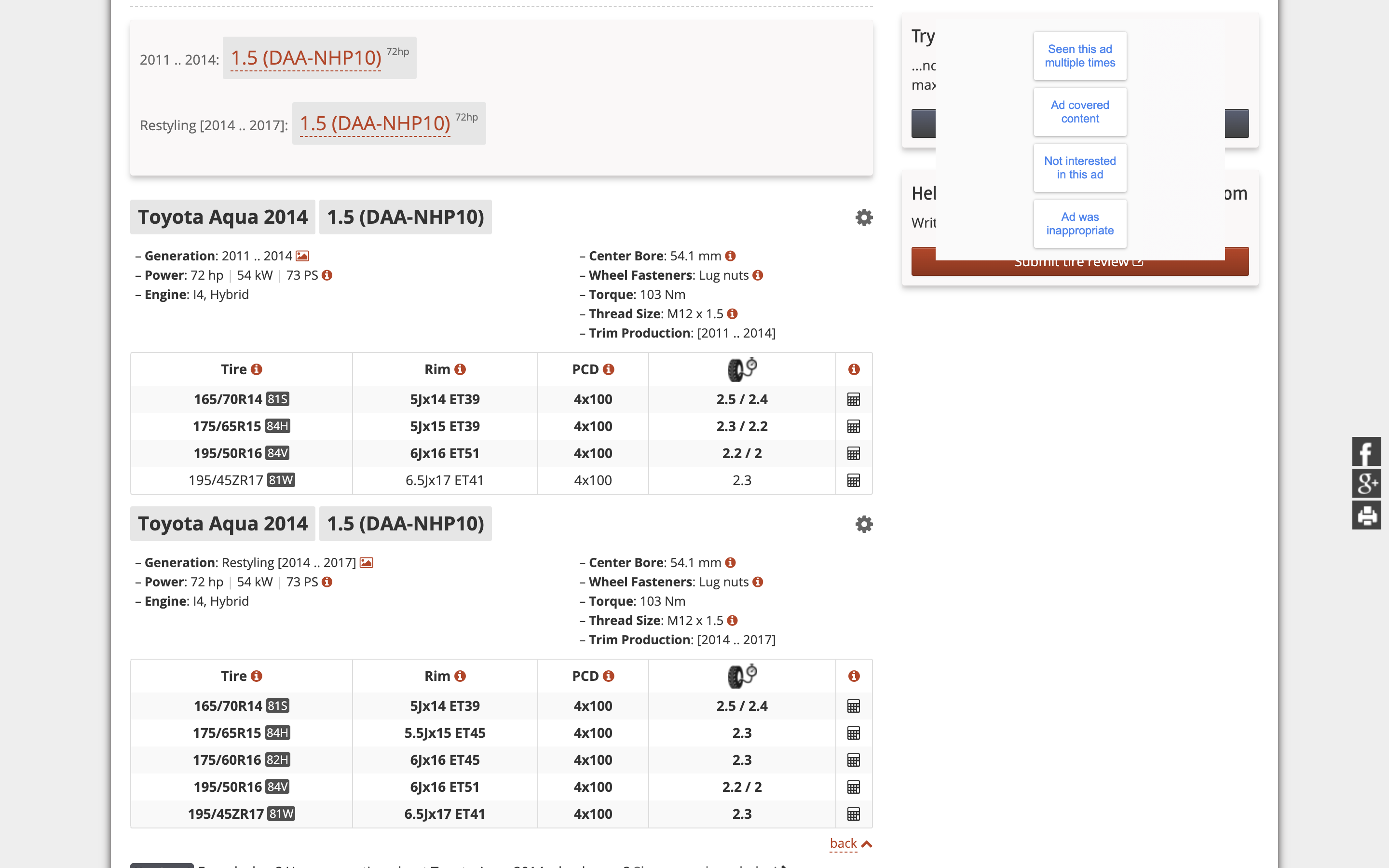Click PCD column info icon in first table
Image resolution: width=1389 pixels, height=868 pixels.
608,370
